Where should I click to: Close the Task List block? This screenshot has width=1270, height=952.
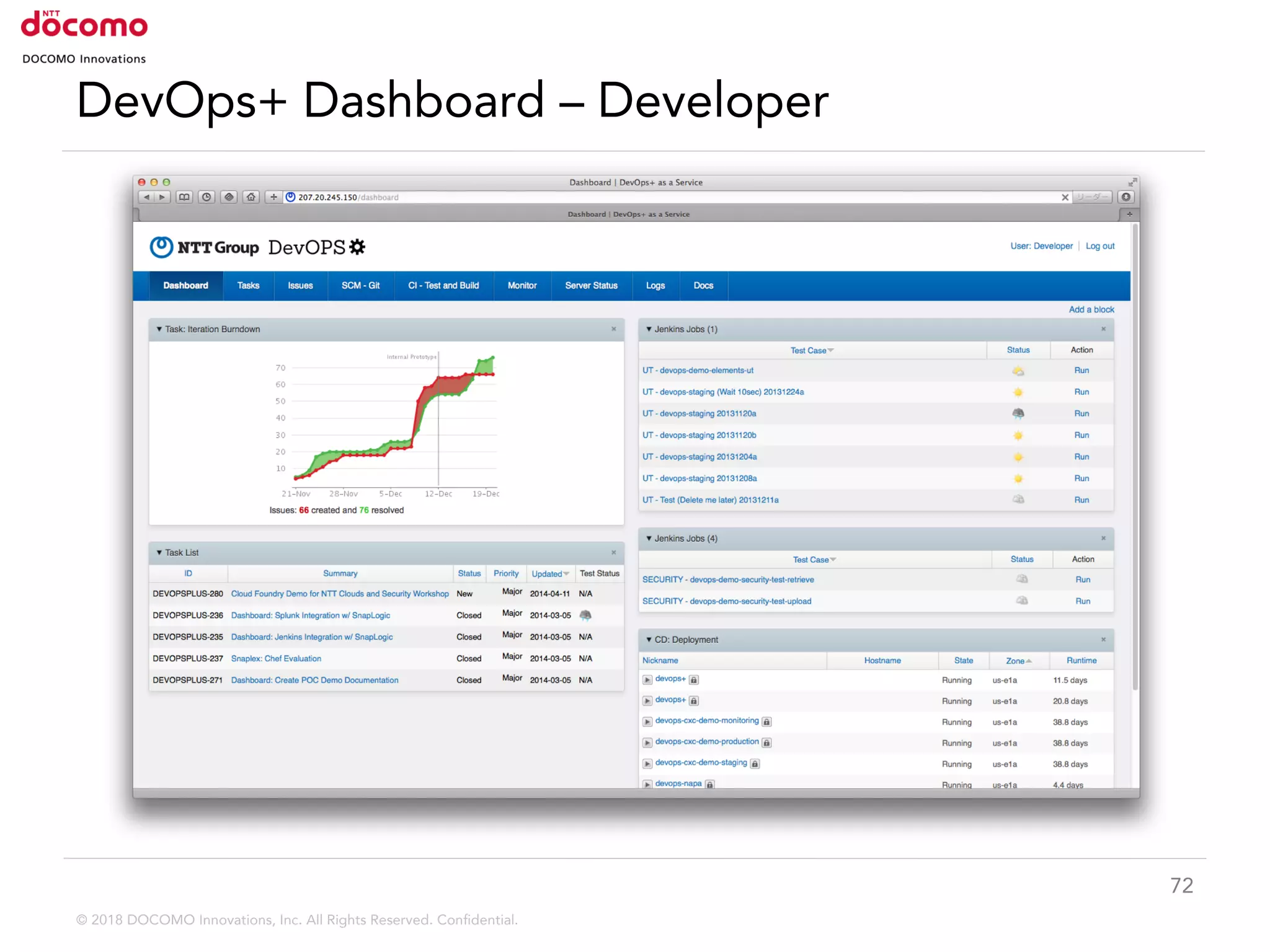pos(614,552)
